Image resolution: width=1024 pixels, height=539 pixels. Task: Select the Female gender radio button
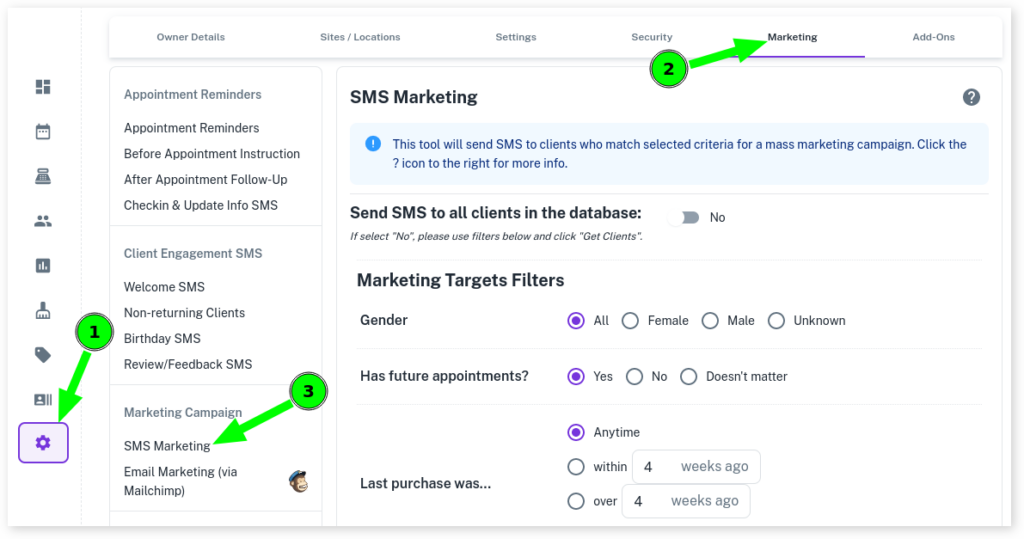630,321
